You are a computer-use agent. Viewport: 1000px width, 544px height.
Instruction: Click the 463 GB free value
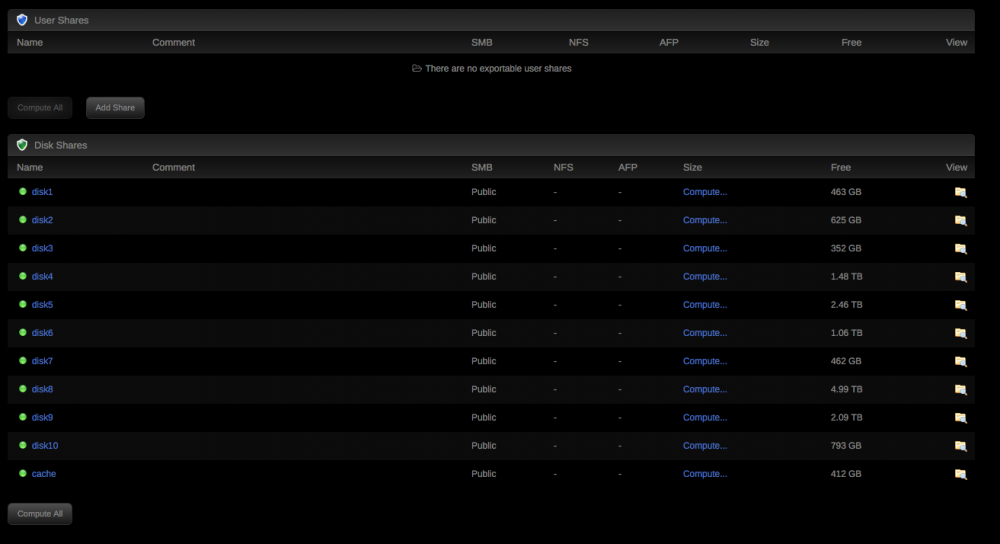846,191
